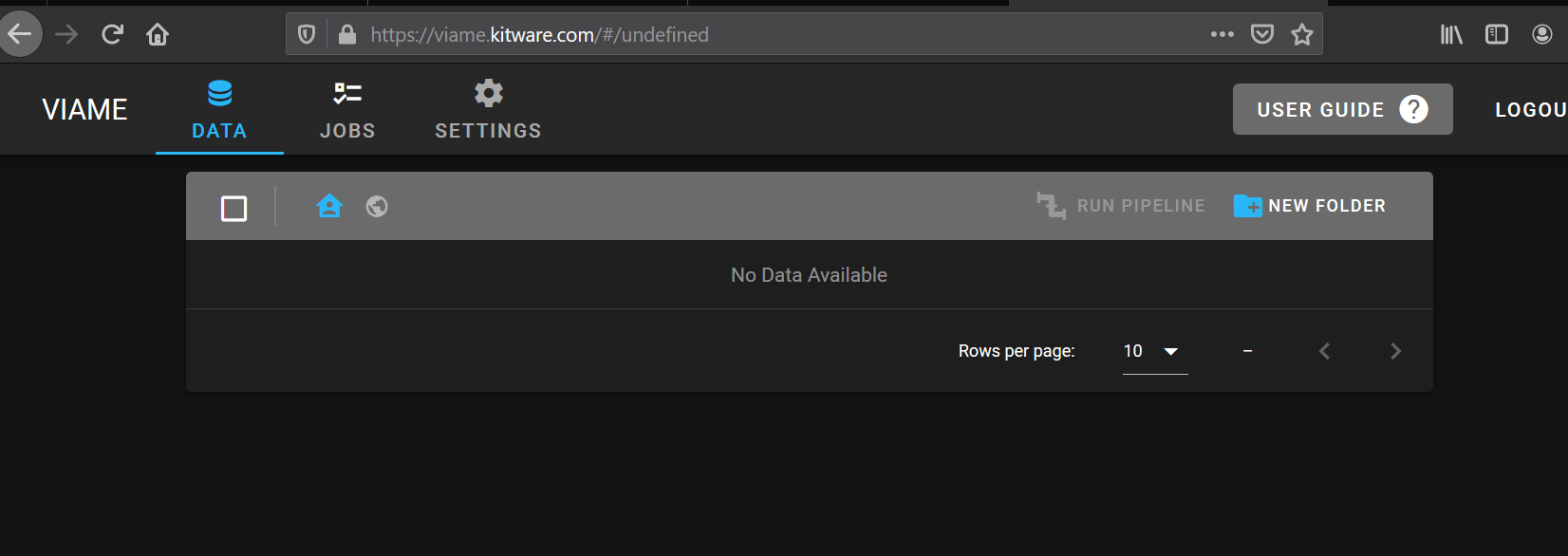
Task: Toggle the select-all checkbox in the toolbar
Action: [x=233, y=208]
